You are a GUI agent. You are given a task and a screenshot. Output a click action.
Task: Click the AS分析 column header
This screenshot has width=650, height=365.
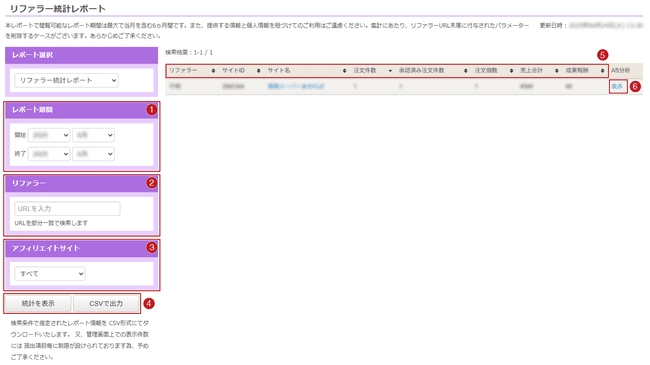(621, 71)
